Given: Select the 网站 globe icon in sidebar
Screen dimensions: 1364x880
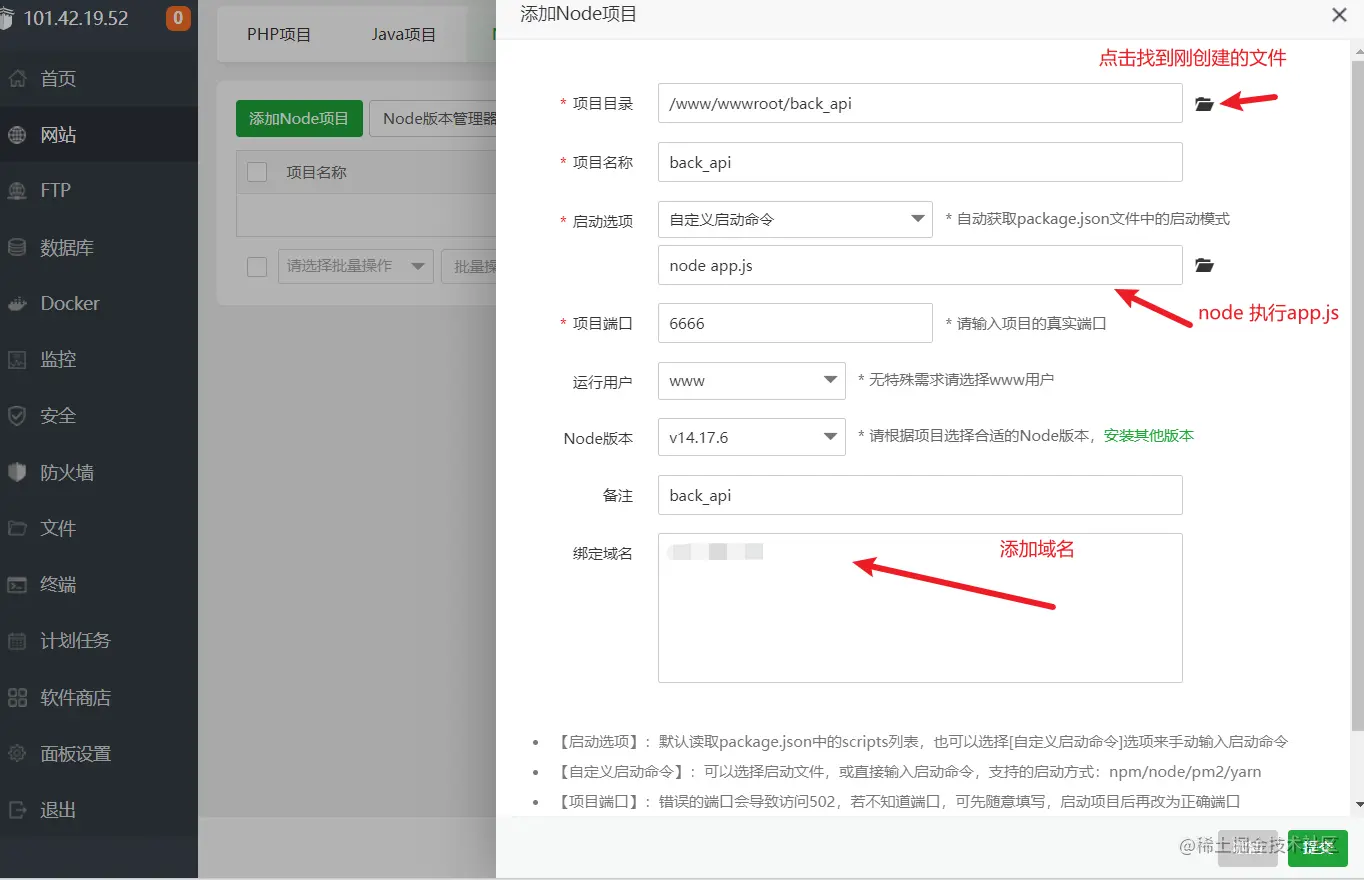Looking at the screenshot, I should [16, 135].
